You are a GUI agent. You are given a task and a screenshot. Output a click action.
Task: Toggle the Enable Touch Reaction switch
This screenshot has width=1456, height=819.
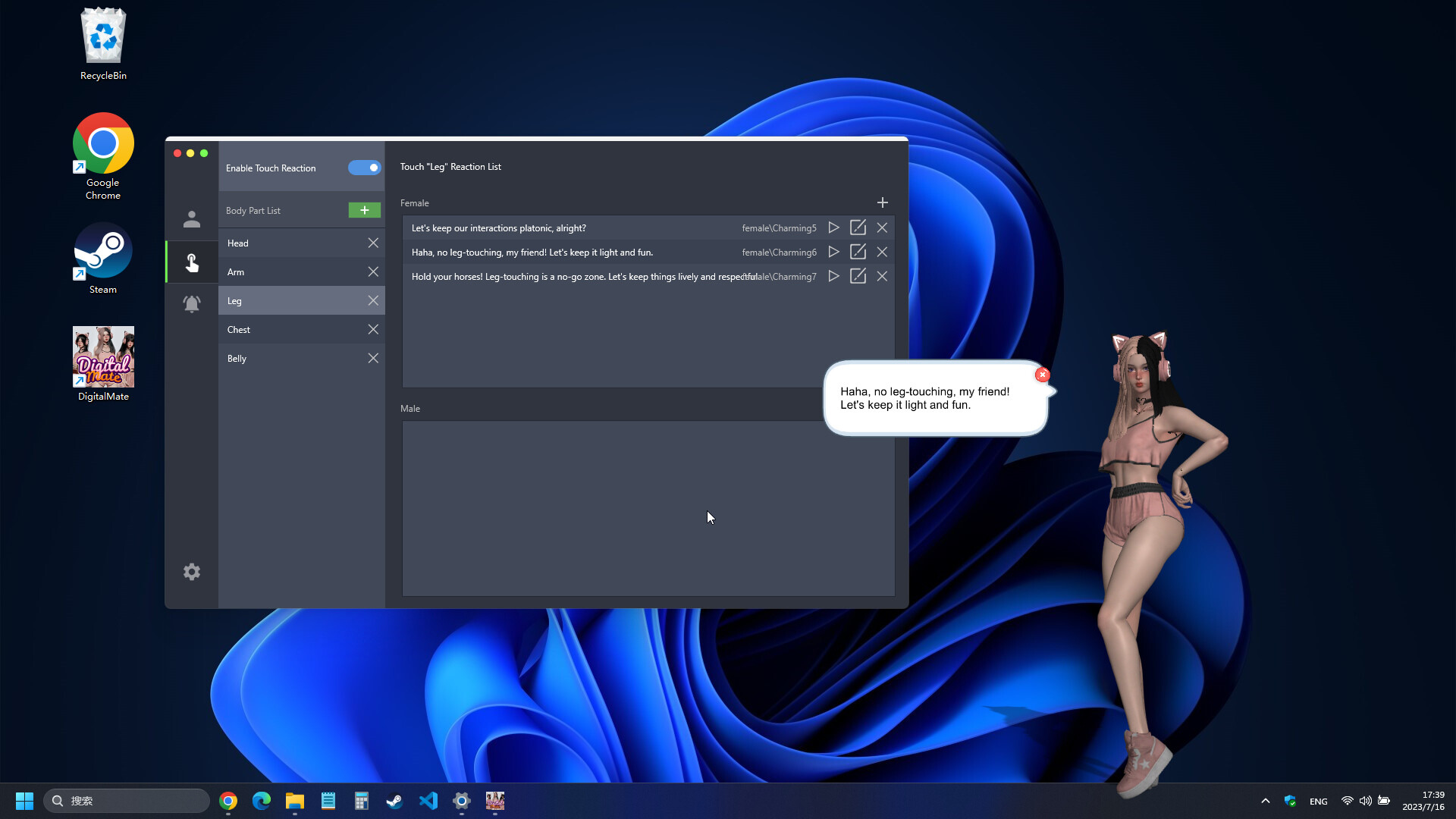pyautogui.click(x=363, y=167)
